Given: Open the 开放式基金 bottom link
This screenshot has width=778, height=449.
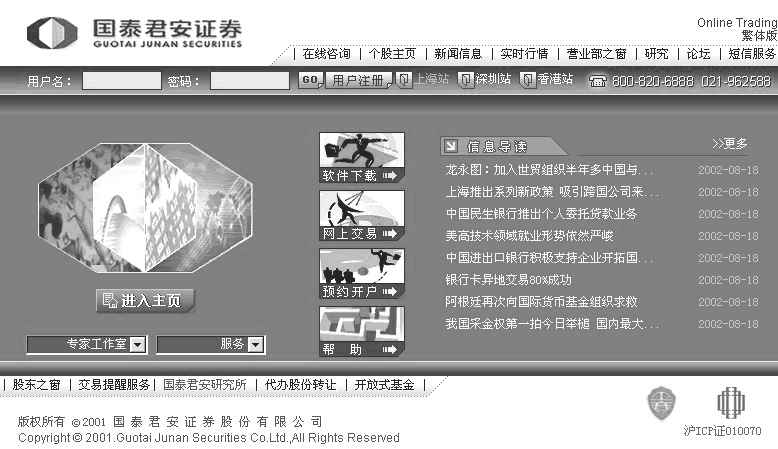Looking at the screenshot, I should 384,385.
